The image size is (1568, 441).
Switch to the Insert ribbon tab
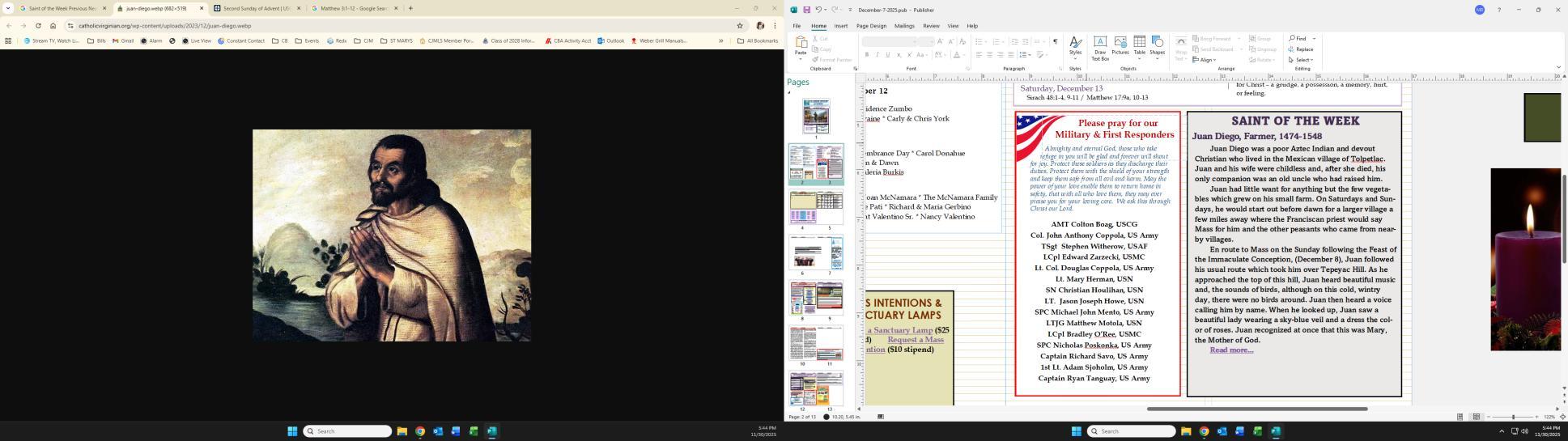coord(841,26)
